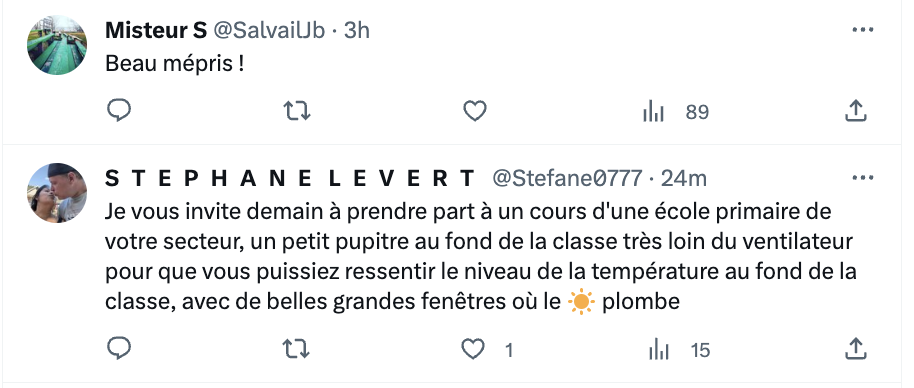Share Misteur S's tweet
This screenshot has height=388, width=914.
(856, 111)
